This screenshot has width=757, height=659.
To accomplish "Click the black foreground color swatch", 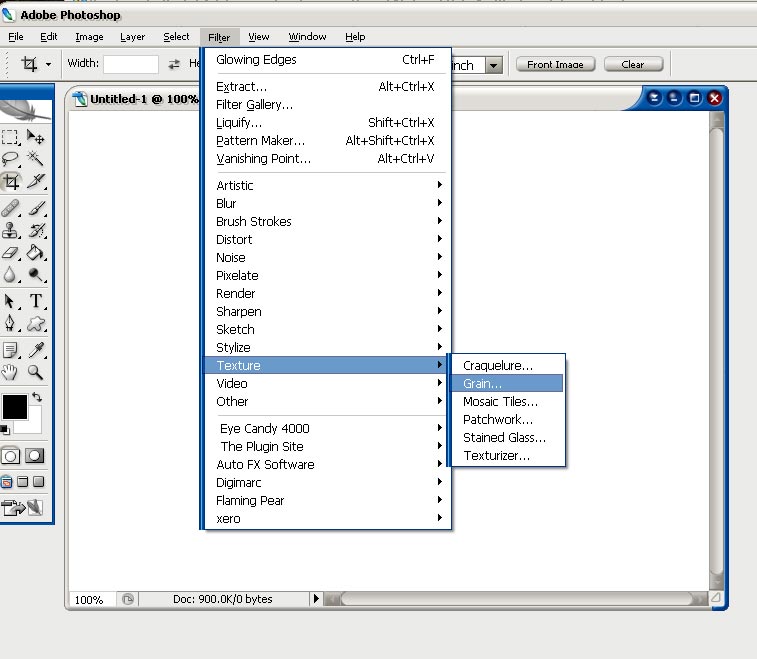I will pos(14,407).
